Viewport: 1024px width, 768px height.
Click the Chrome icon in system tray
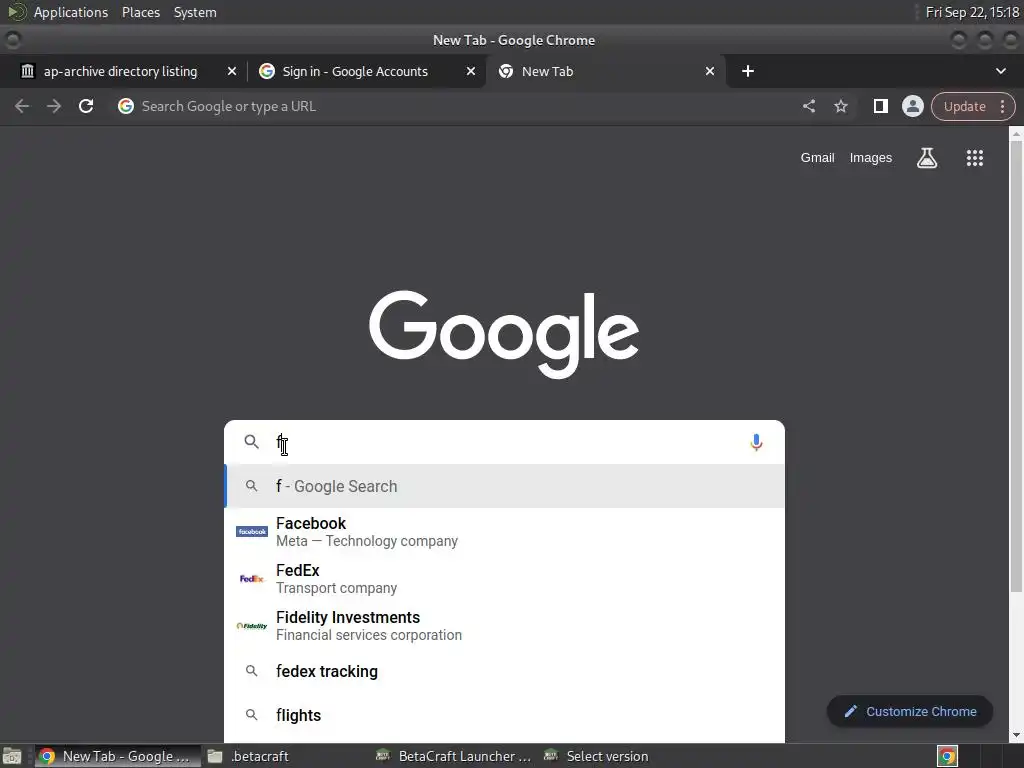948,756
